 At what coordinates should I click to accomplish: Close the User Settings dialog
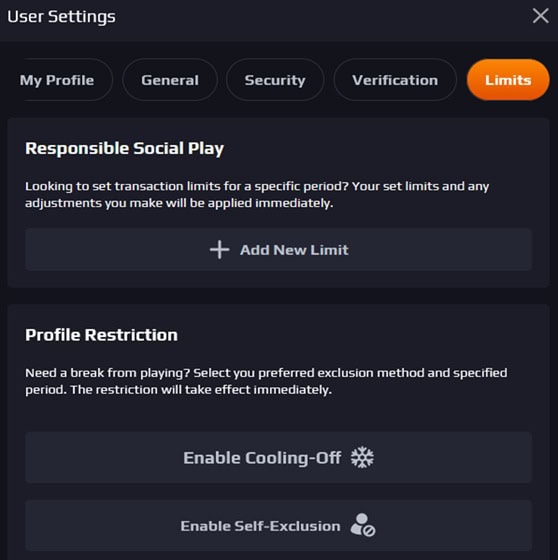[x=540, y=16]
